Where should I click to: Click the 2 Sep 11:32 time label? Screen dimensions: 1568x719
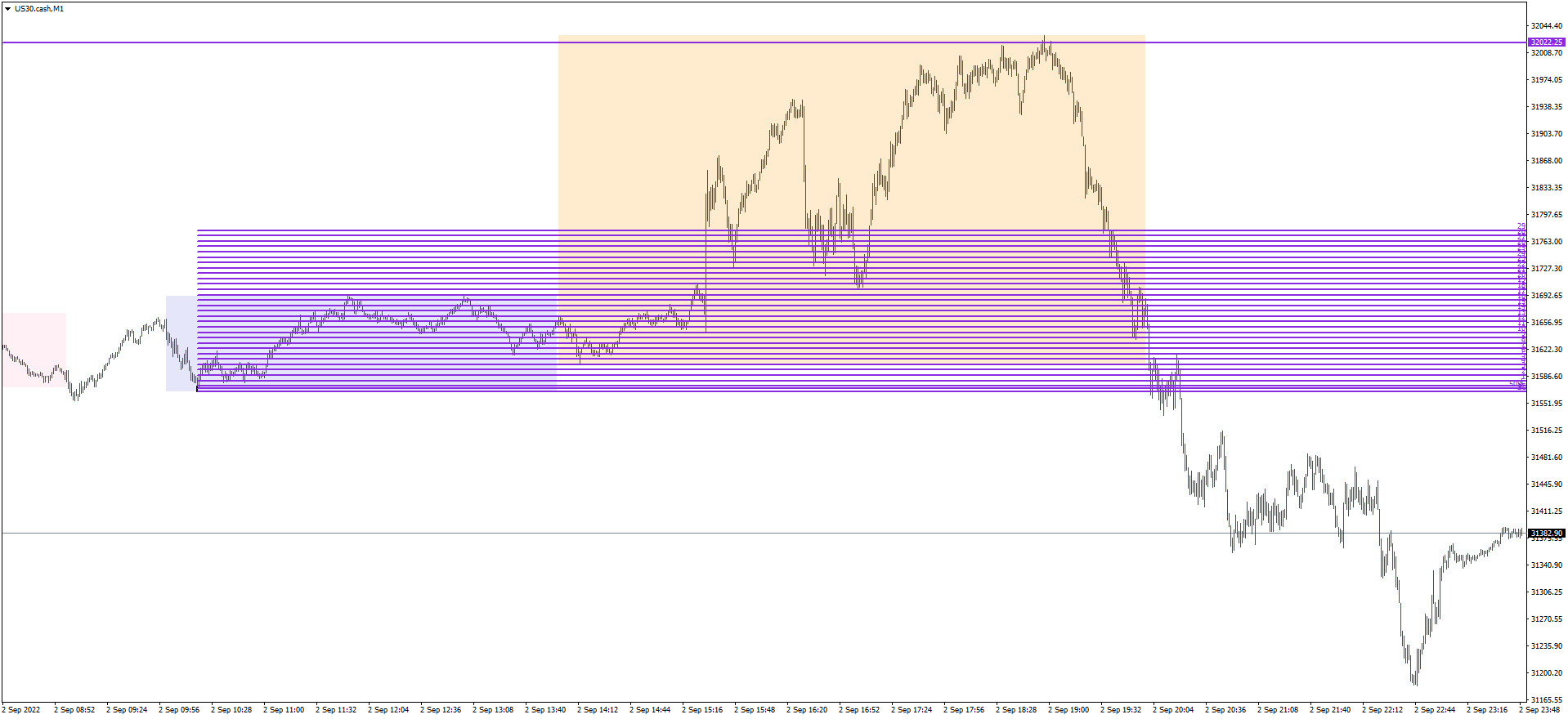click(336, 710)
